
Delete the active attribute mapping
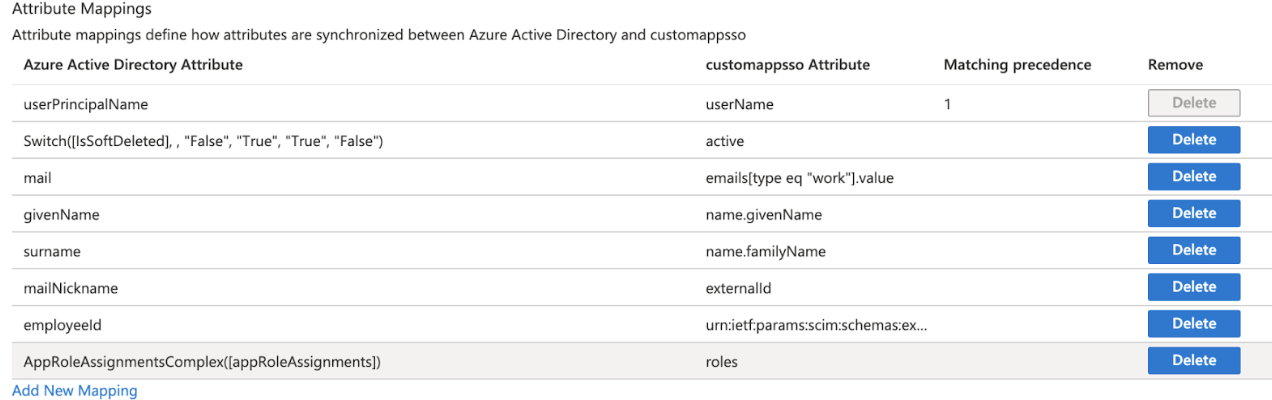point(1193,140)
